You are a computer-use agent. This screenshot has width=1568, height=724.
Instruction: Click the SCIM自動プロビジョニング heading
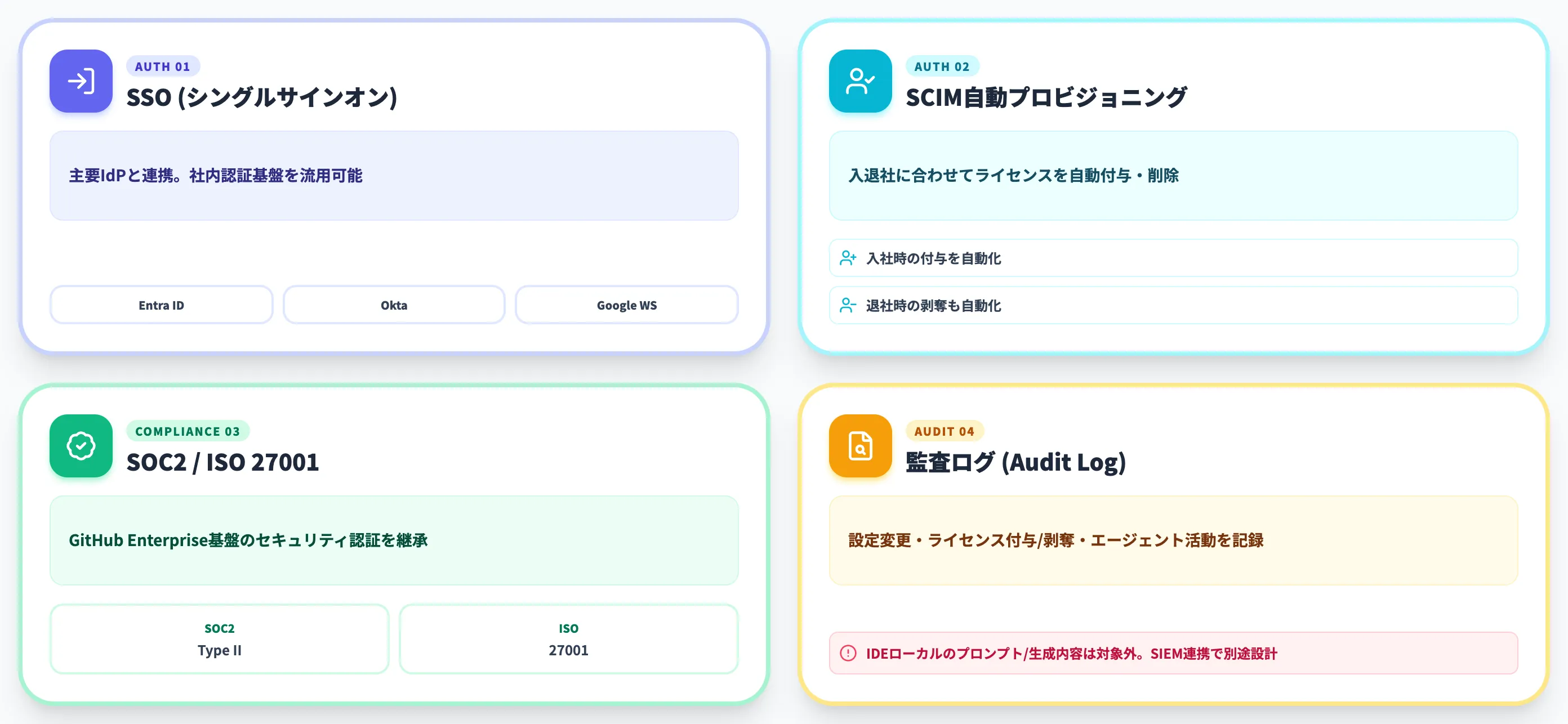1046,97
